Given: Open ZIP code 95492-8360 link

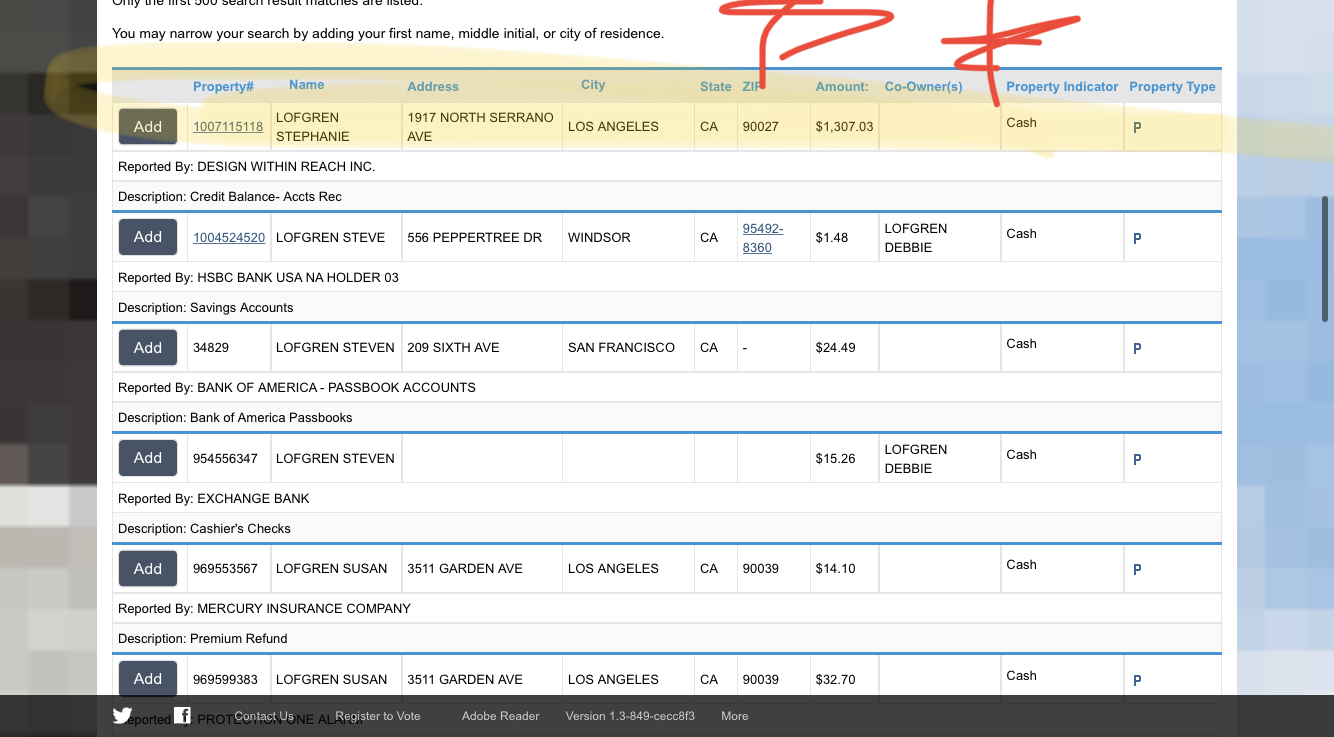Looking at the screenshot, I should pos(763,238).
